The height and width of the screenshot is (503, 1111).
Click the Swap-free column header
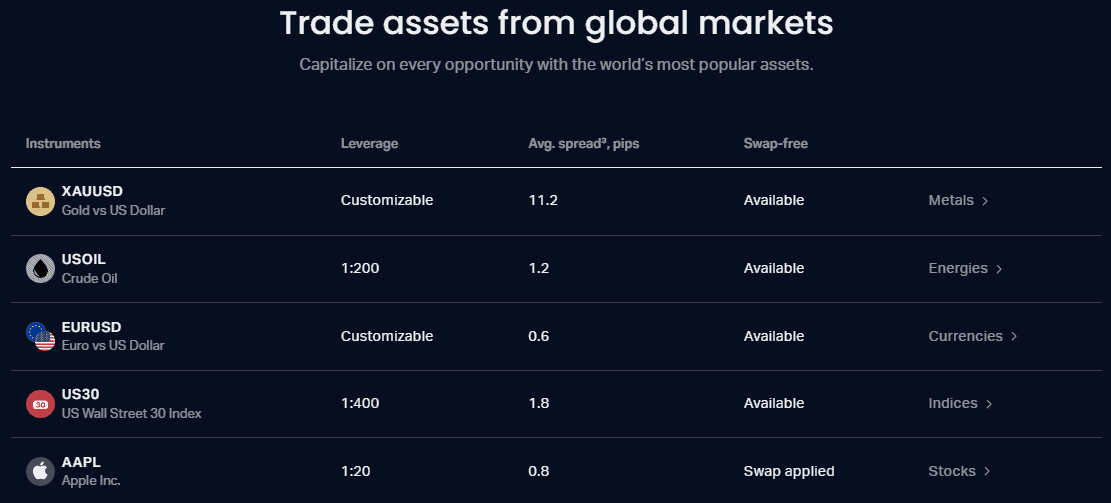point(775,143)
